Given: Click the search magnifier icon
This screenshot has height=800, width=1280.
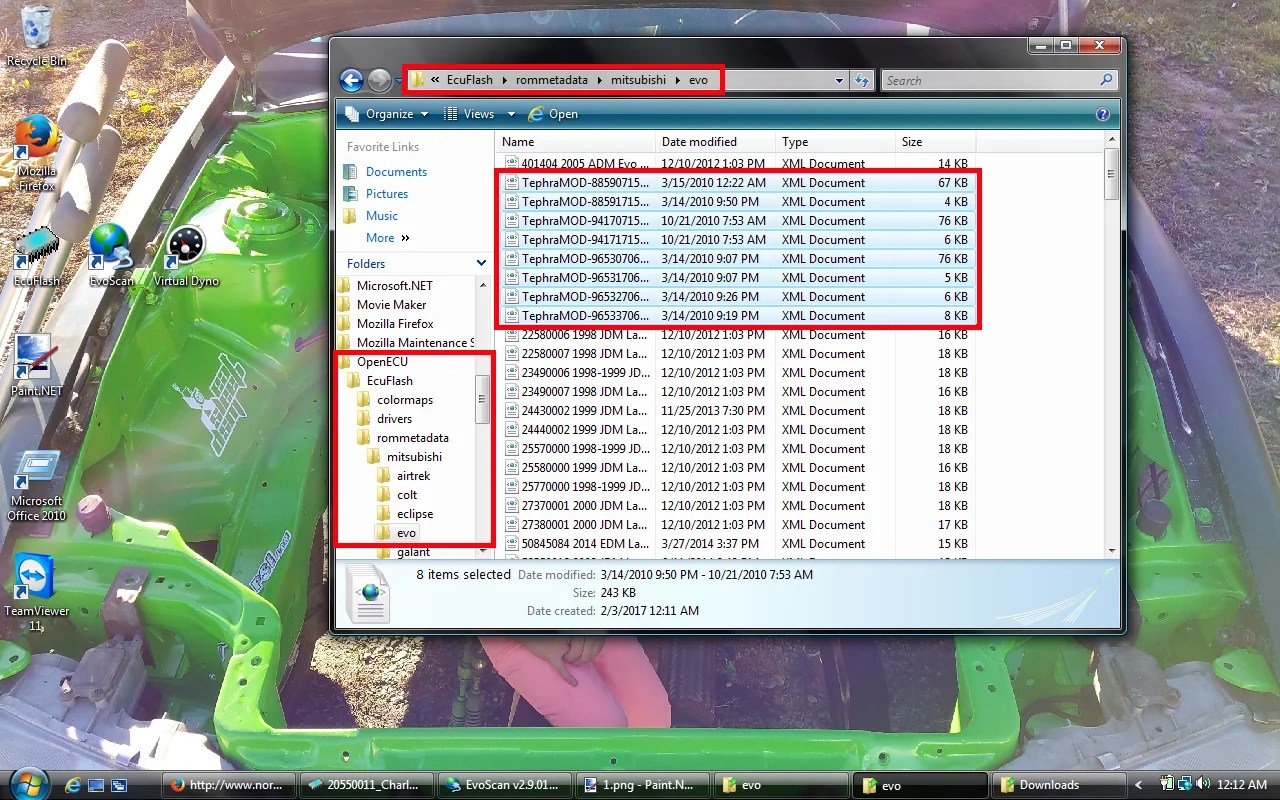Looking at the screenshot, I should tap(1106, 80).
